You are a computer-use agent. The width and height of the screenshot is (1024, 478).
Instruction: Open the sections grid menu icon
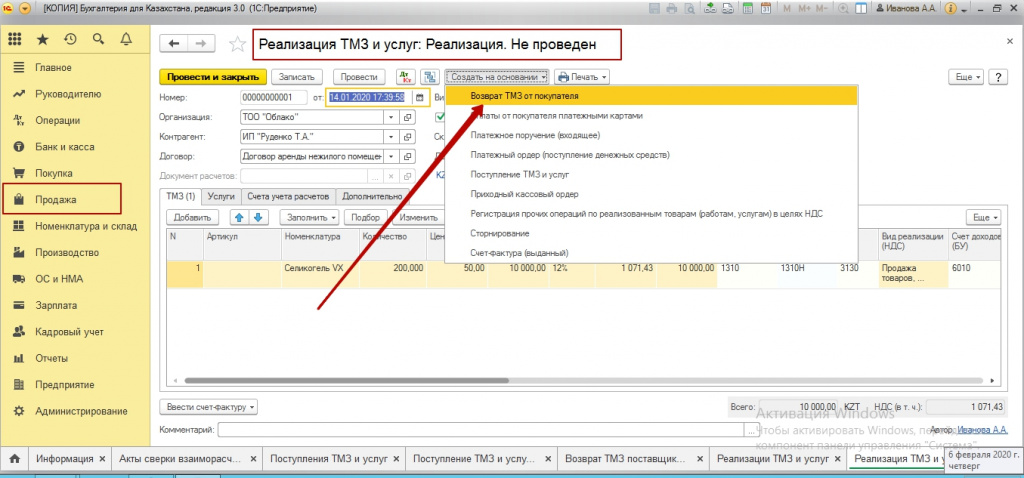(14, 40)
